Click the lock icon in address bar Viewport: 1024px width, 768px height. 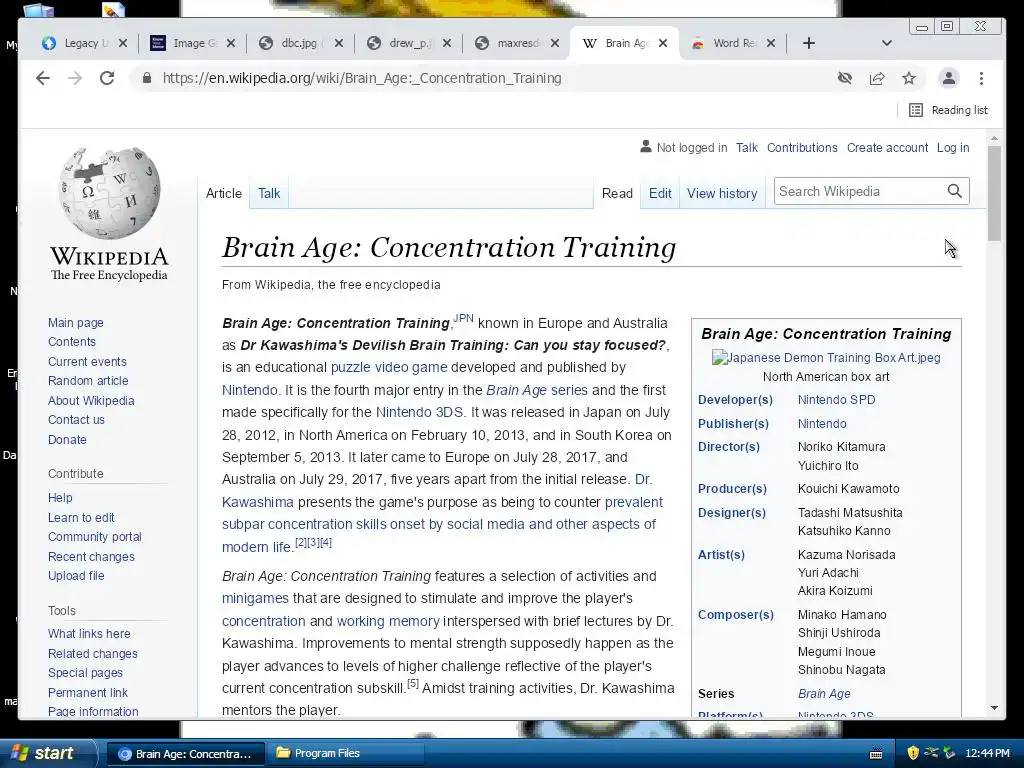point(147,78)
